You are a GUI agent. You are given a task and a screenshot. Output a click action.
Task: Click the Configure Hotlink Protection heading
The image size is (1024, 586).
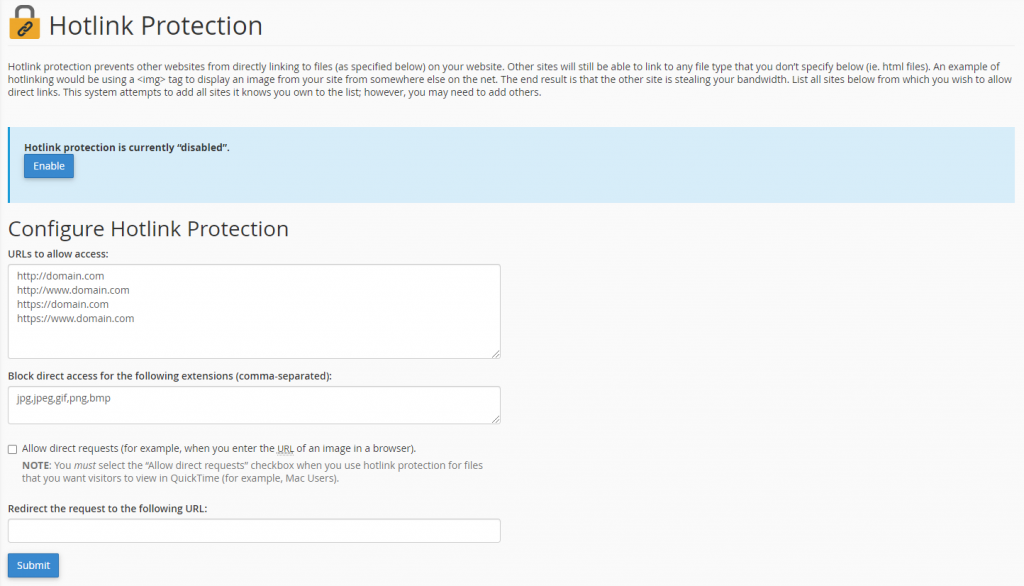pyautogui.click(x=146, y=229)
